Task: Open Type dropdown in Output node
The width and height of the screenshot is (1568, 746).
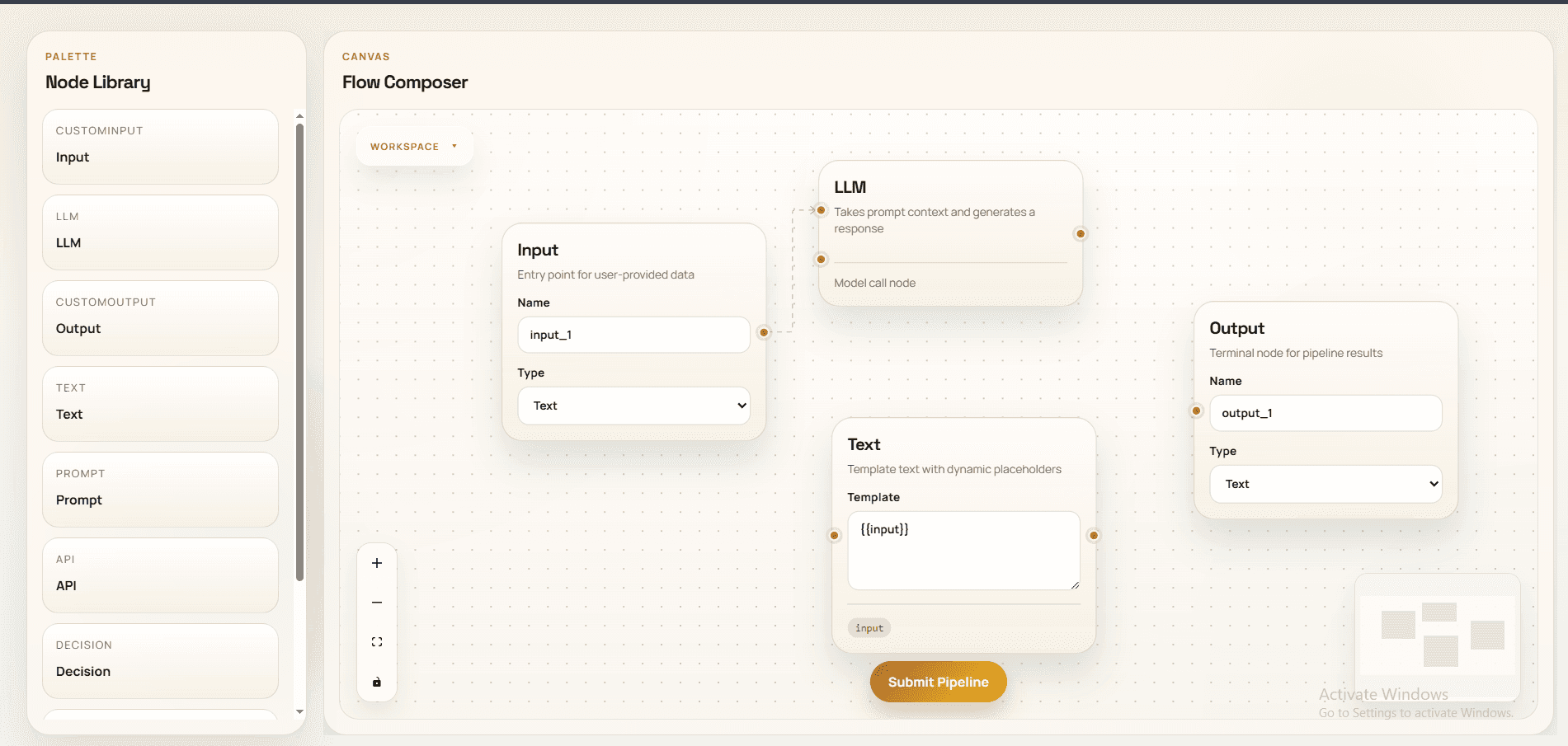Action: coord(1326,484)
